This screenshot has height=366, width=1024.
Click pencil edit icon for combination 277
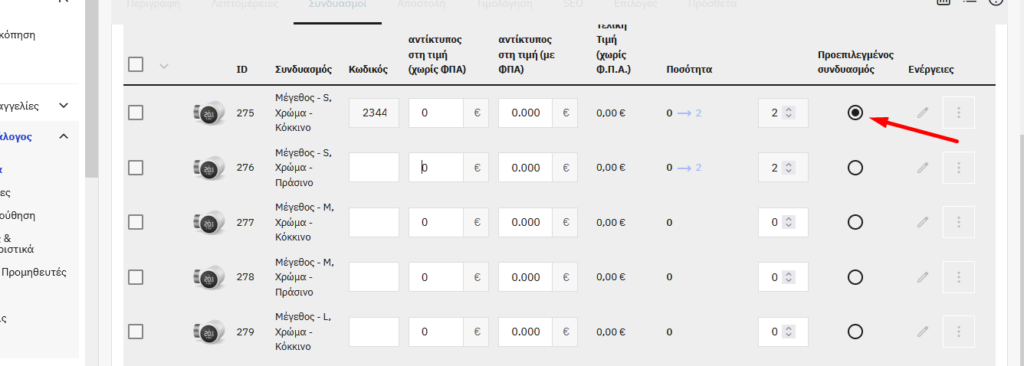(922, 222)
